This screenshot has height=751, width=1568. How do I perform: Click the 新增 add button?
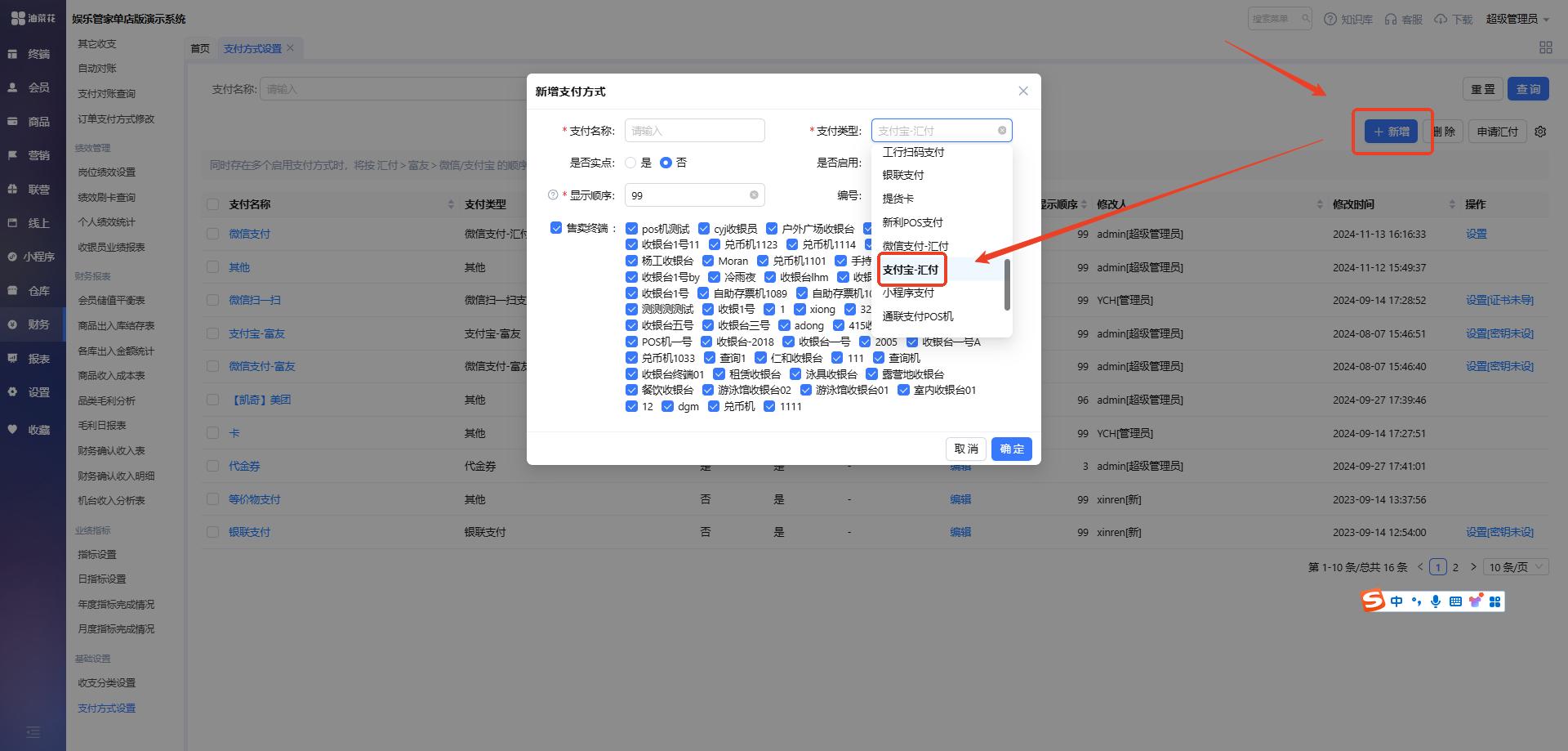tap(1391, 132)
